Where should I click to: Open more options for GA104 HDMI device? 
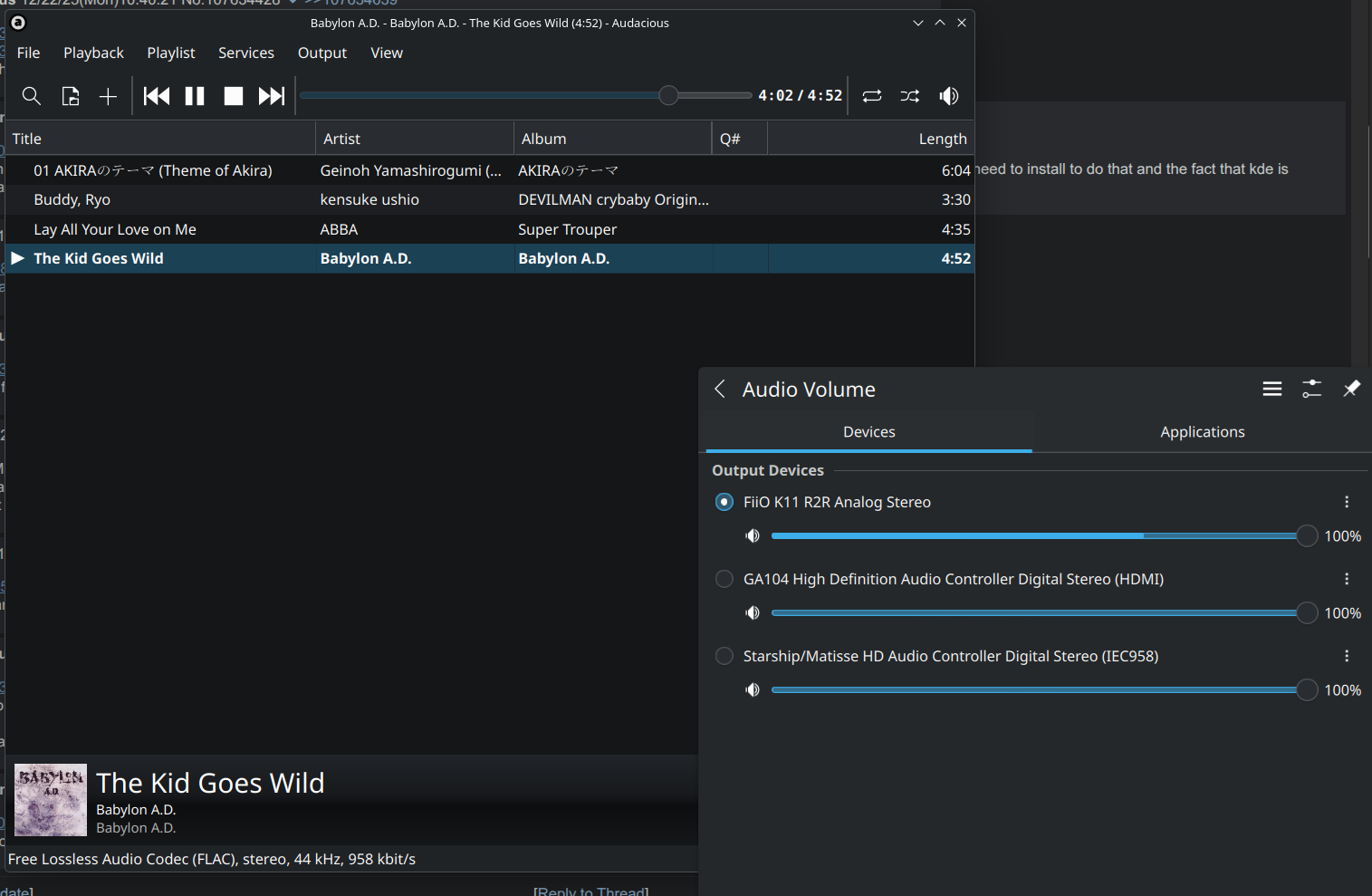point(1347,579)
